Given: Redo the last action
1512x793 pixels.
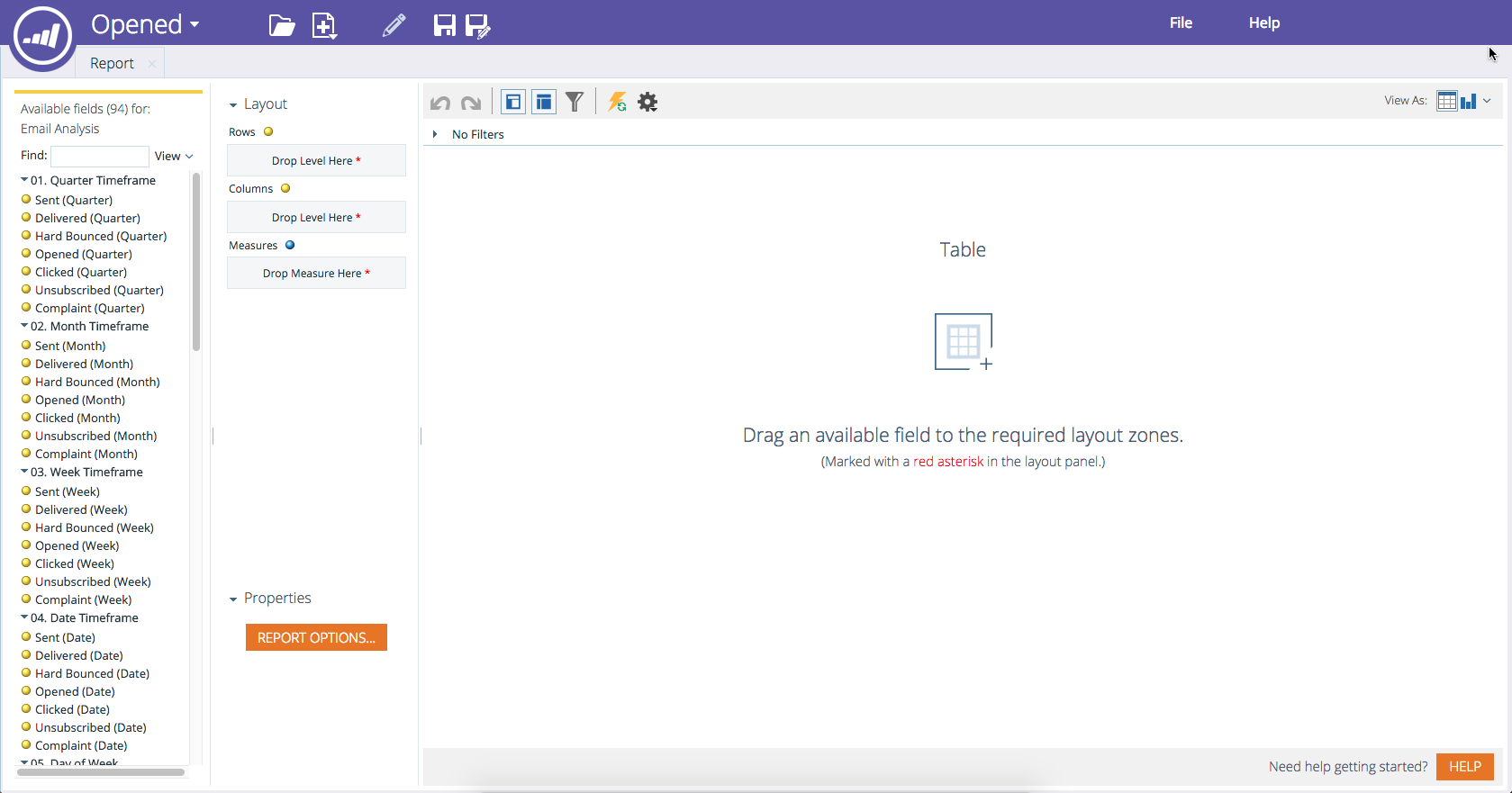Looking at the screenshot, I should point(471,103).
